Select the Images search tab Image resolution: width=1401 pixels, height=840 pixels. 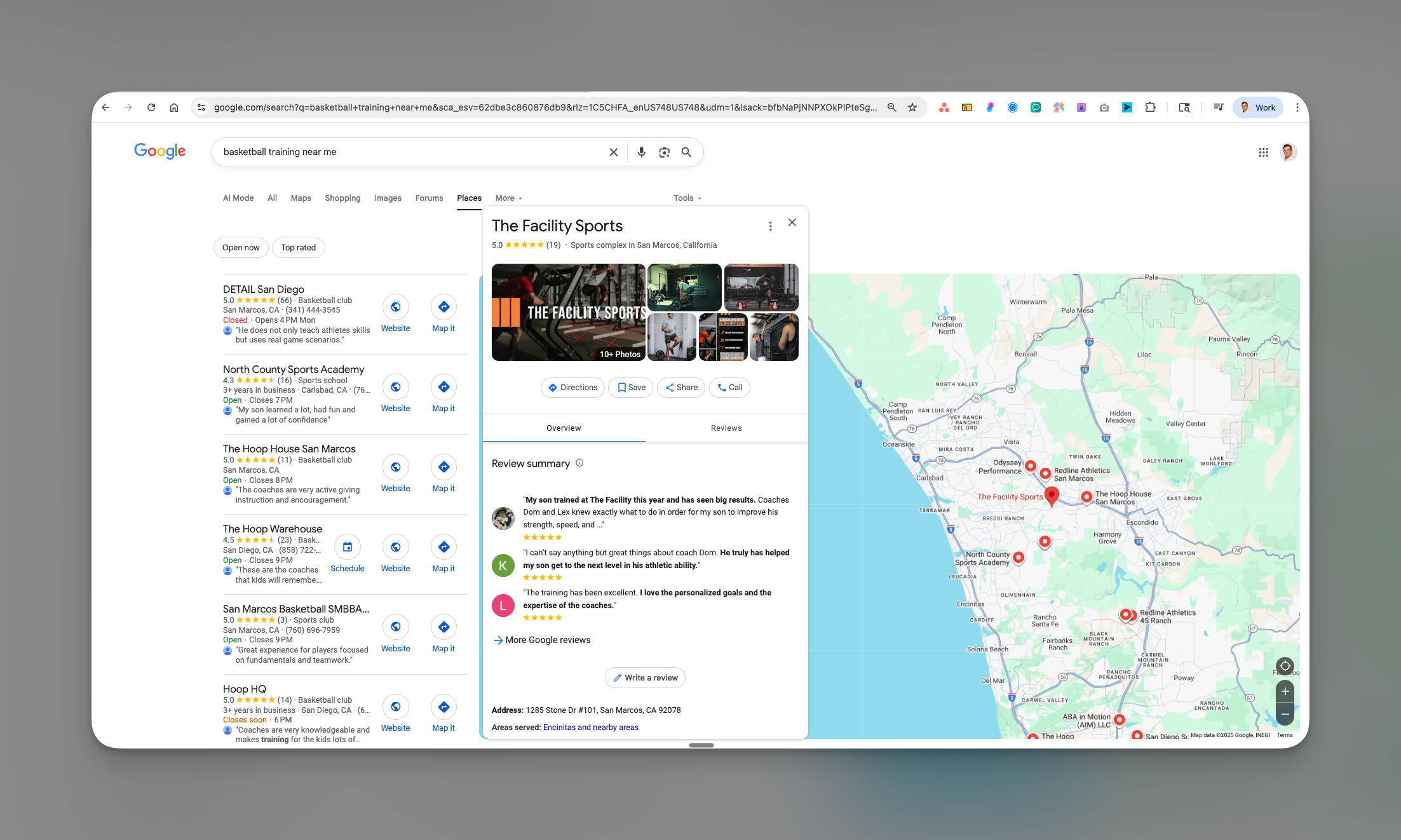pos(388,198)
